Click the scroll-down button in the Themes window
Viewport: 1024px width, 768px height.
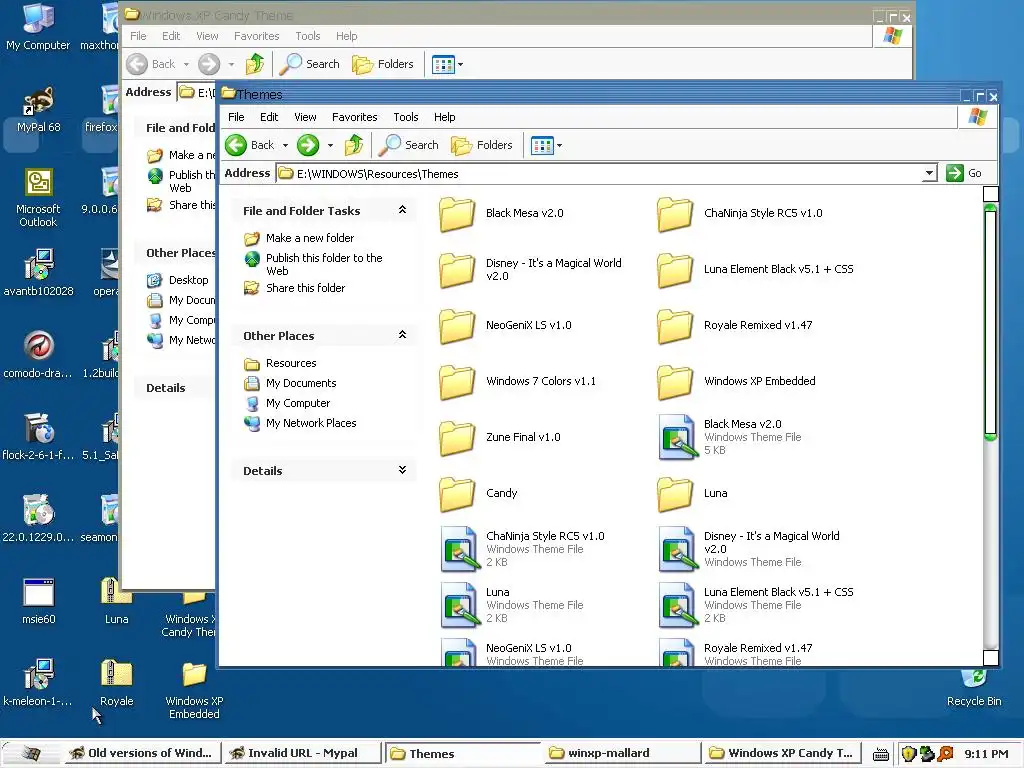coord(990,658)
